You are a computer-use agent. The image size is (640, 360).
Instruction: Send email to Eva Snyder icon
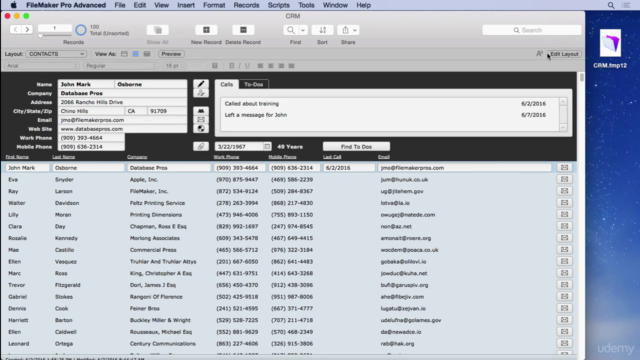(x=564, y=179)
